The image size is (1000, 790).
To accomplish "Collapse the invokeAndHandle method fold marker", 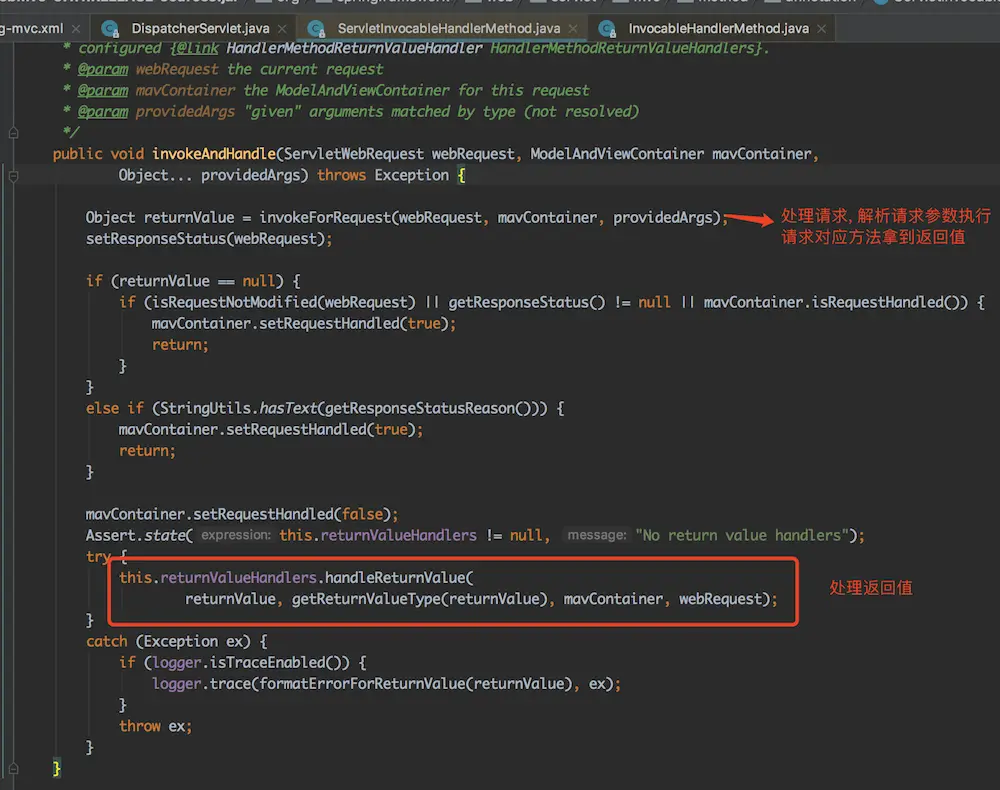I will (x=13, y=176).
